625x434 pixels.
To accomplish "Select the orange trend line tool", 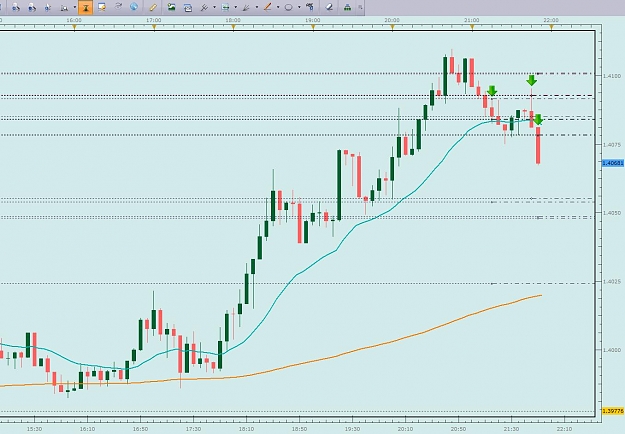I will 267,7.
